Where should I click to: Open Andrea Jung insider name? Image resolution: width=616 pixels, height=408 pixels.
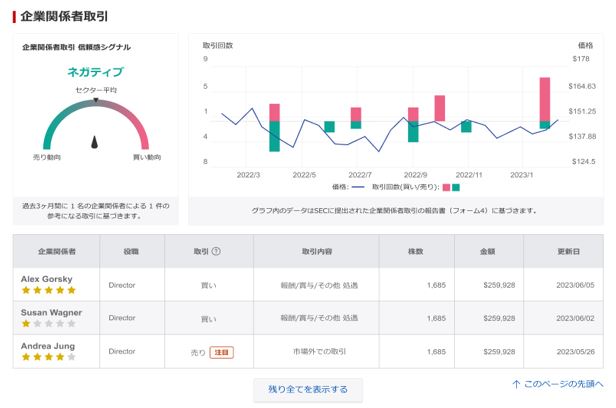click(48, 346)
